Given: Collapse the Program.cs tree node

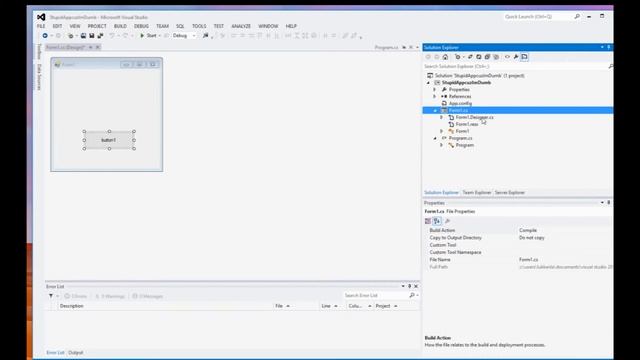Looking at the screenshot, I should click(435, 138).
